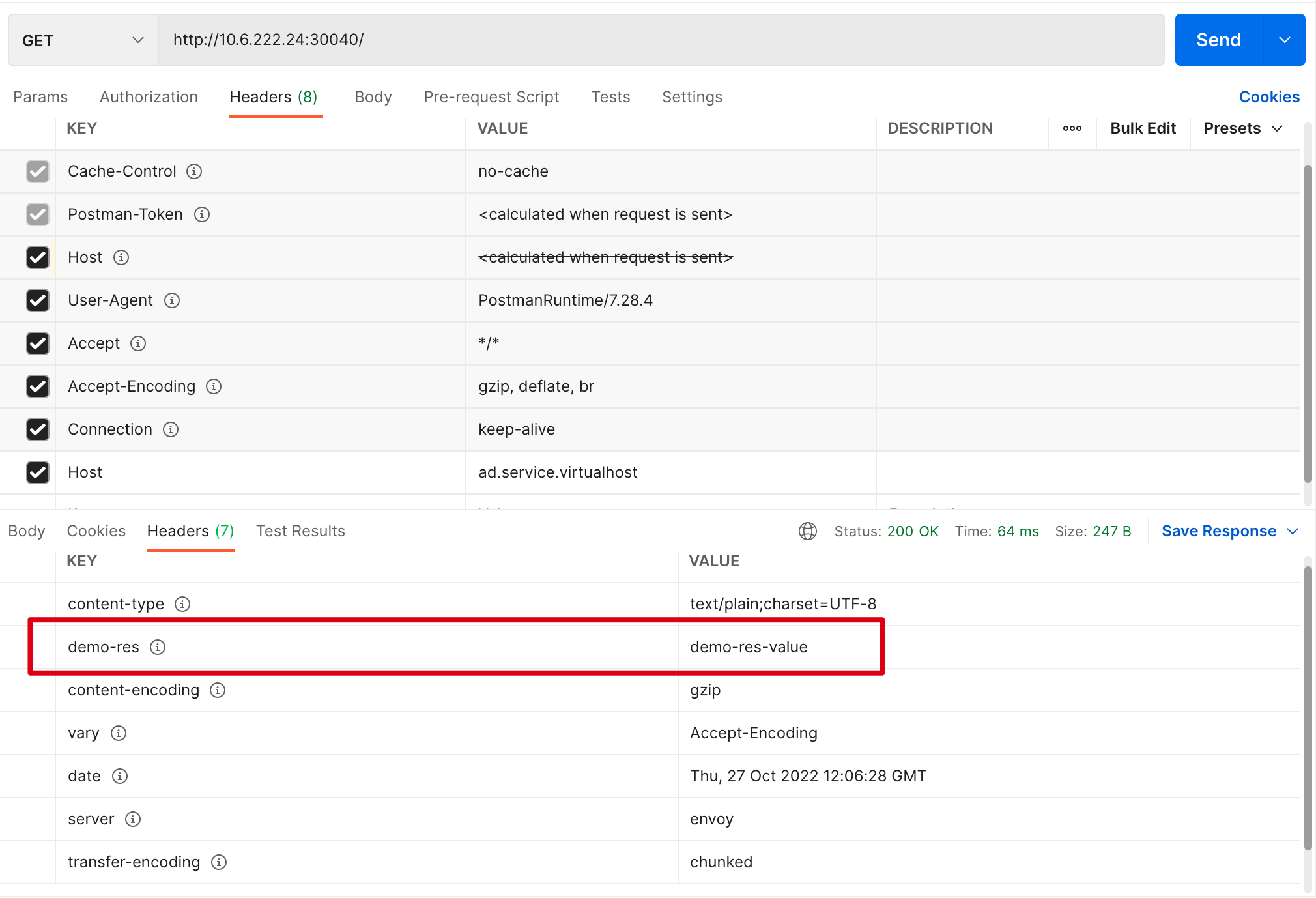
Task: Click info icon next to Connection
Action: [x=171, y=429]
